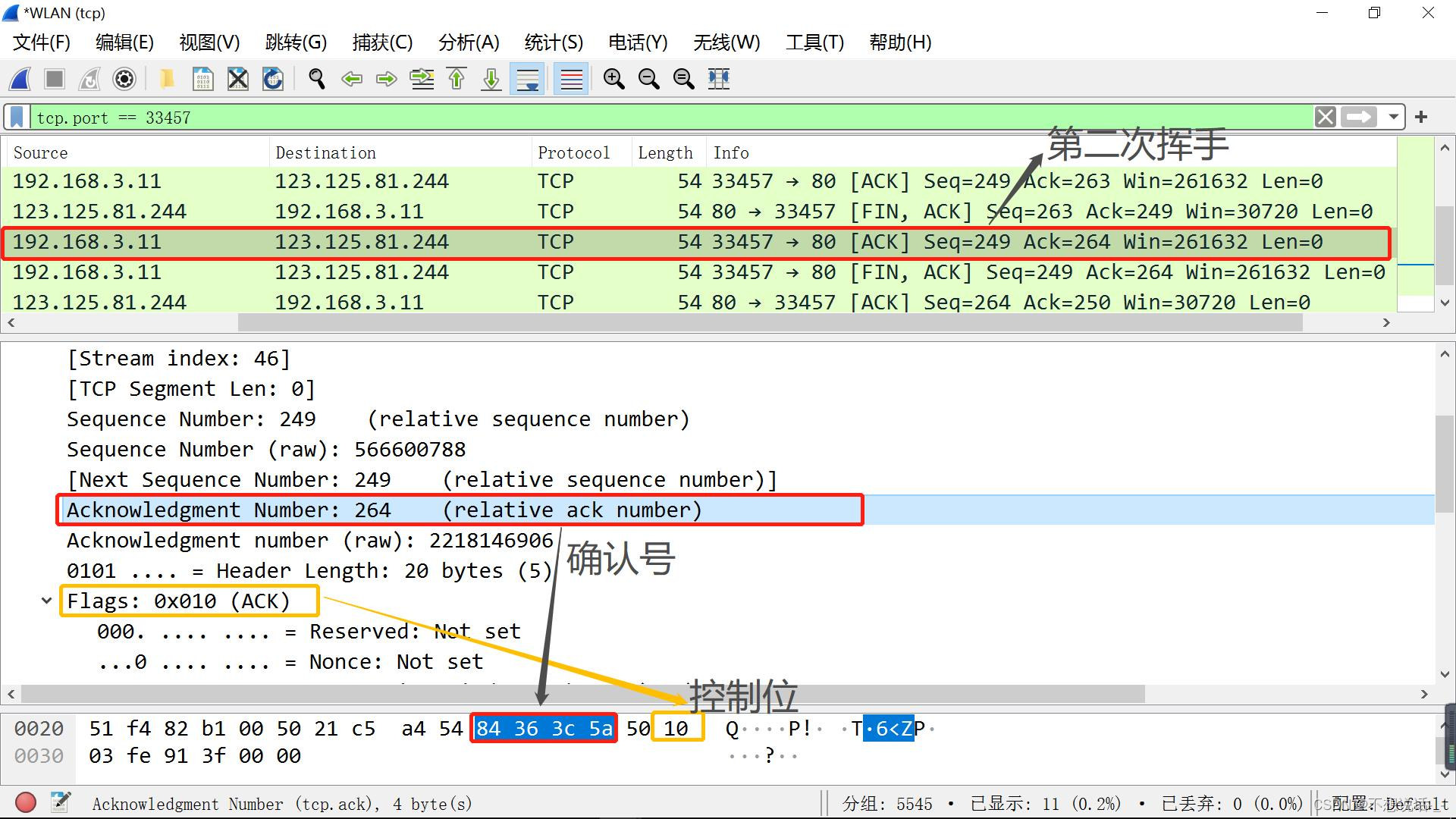The width and height of the screenshot is (1456, 819).
Task: Click the tcp.port display filter field
Action: pos(671,118)
